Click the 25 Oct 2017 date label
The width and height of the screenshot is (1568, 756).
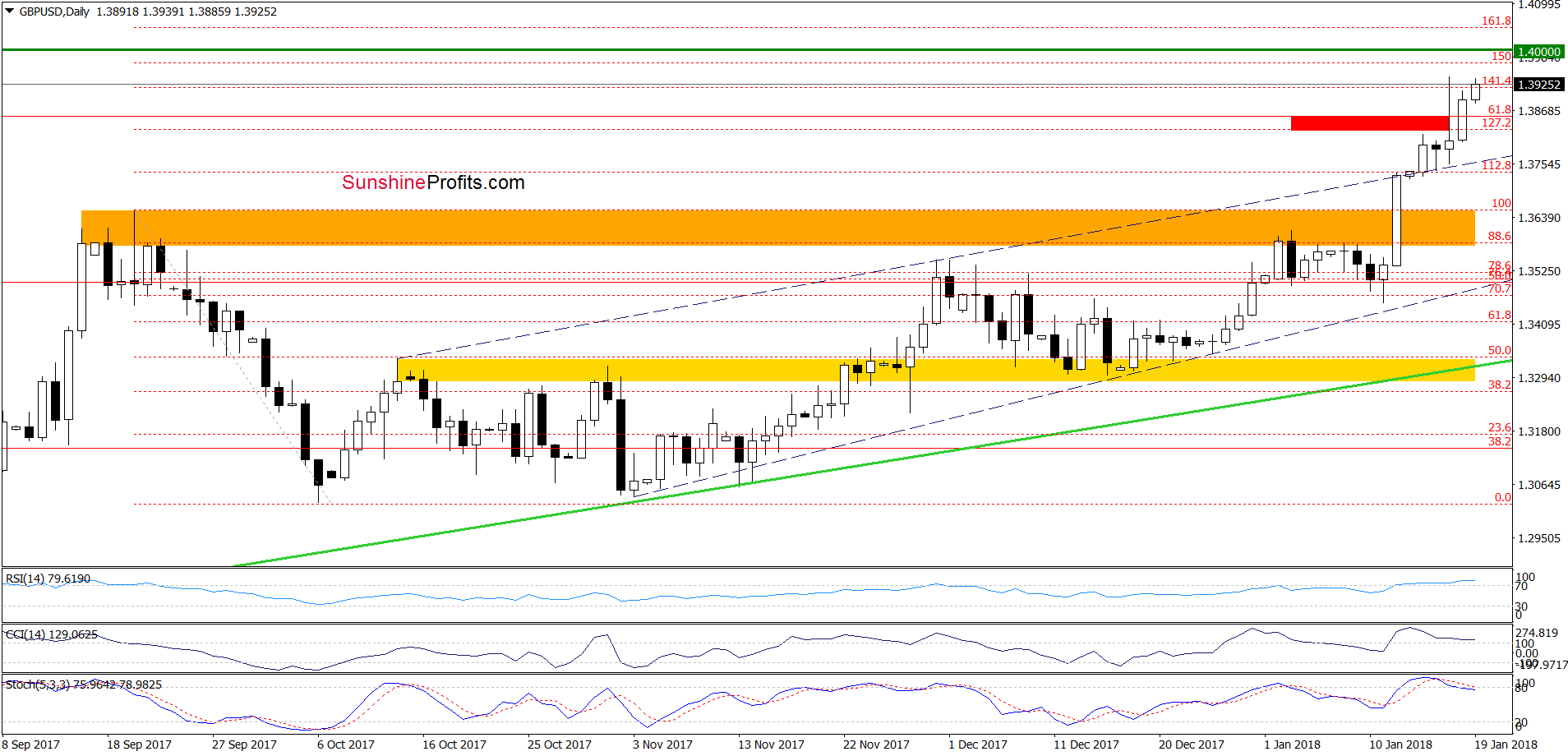(560, 744)
